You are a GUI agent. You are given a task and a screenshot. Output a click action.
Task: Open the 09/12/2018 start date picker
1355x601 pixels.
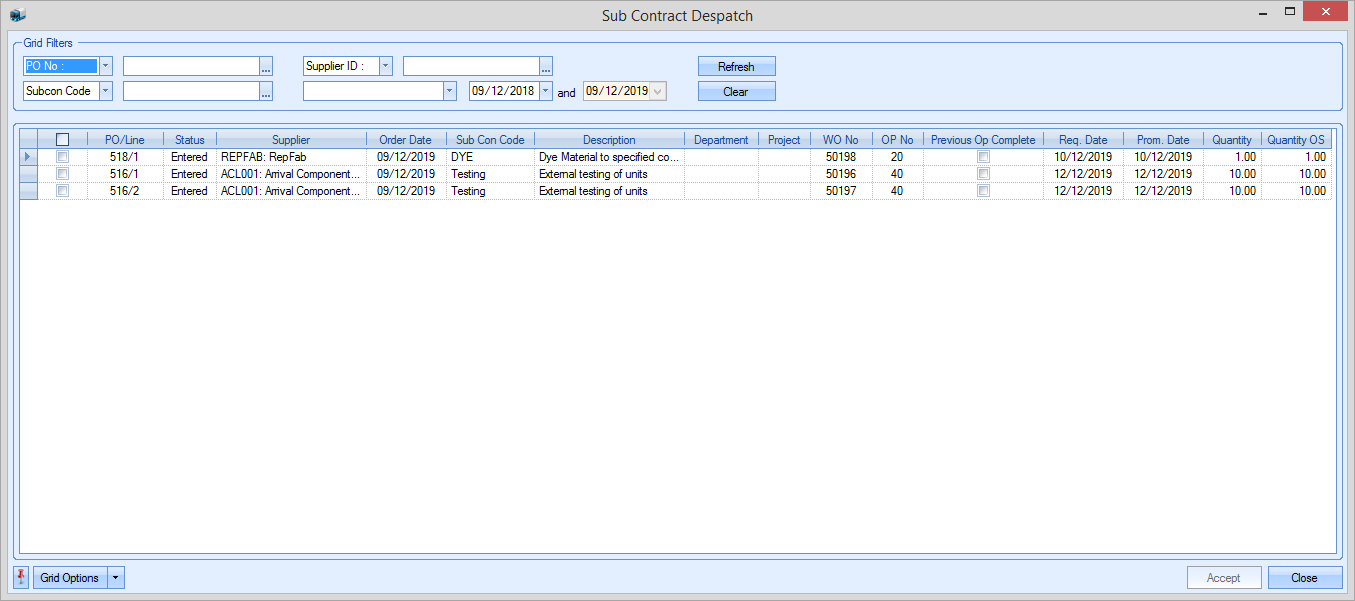pyautogui.click(x=545, y=91)
